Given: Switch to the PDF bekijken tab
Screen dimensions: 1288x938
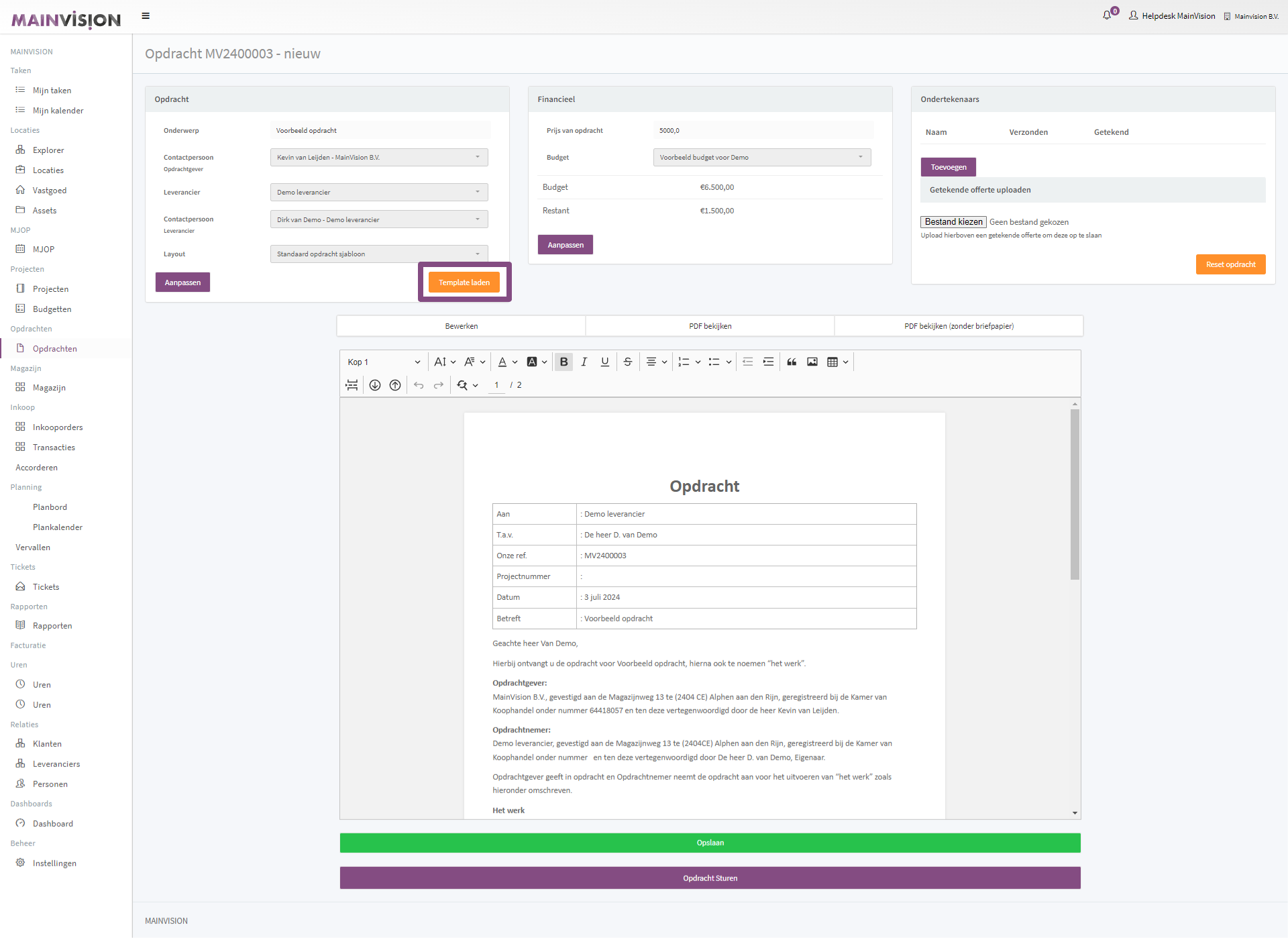Looking at the screenshot, I should (710, 326).
